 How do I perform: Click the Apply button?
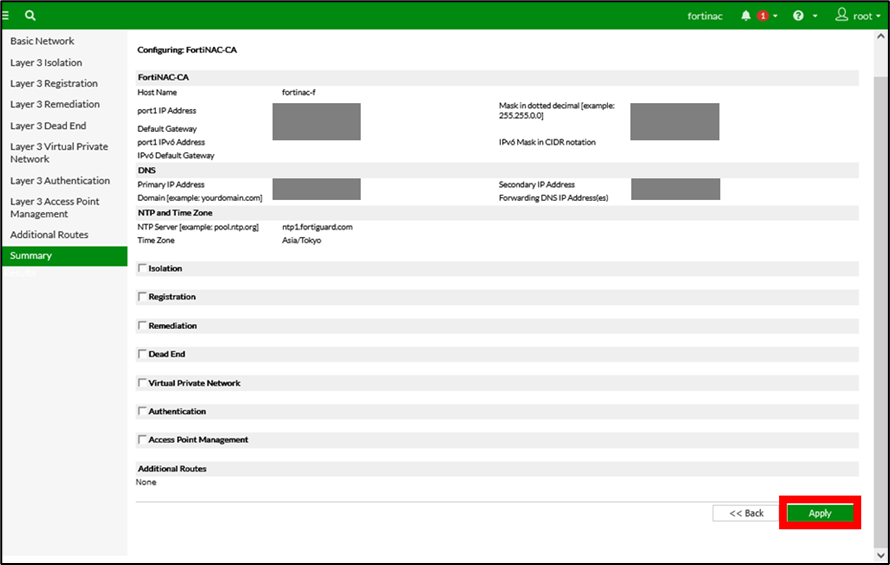click(820, 513)
